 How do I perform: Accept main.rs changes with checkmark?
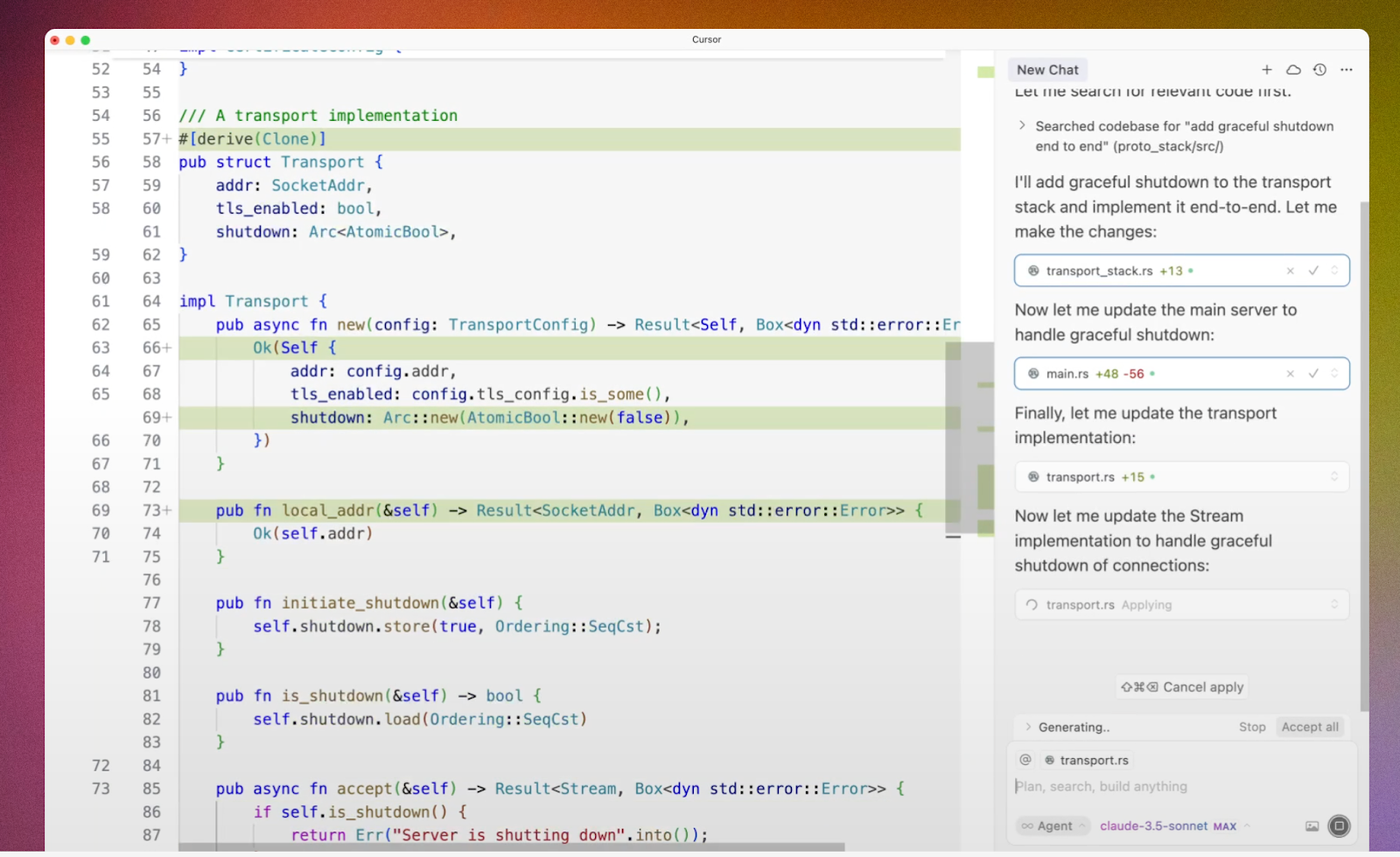pos(1313,374)
